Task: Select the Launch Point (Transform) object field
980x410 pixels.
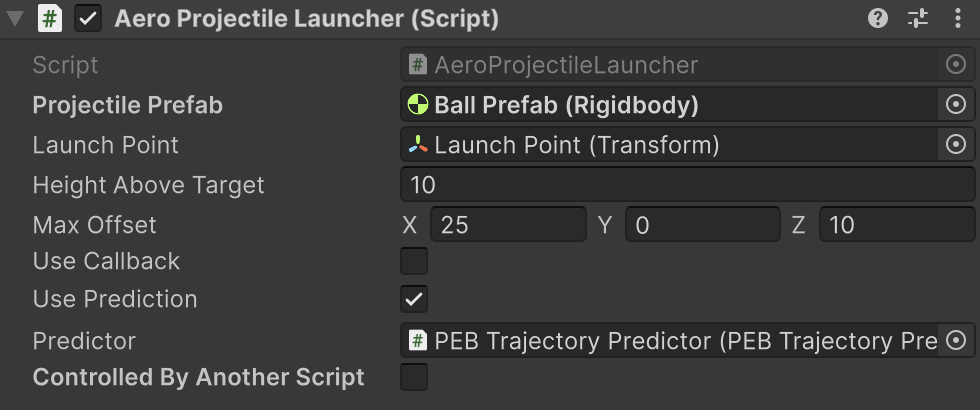Action: [x=670, y=145]
